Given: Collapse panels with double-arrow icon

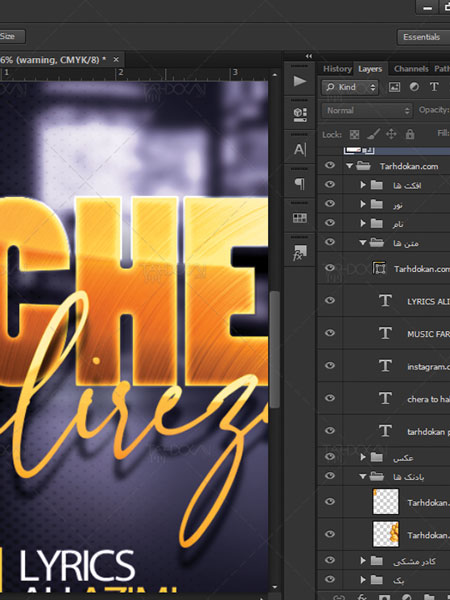Looking at the screenshot, I should (x=309, y=56).
